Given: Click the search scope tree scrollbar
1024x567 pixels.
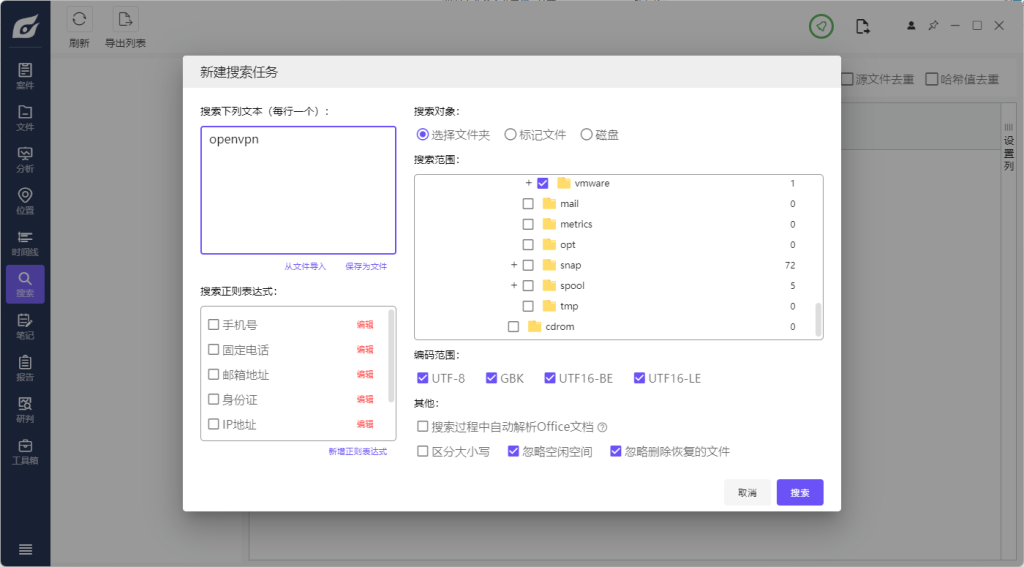Looking at the screenshot, I should pyautogui.click(x=818, y=319).
